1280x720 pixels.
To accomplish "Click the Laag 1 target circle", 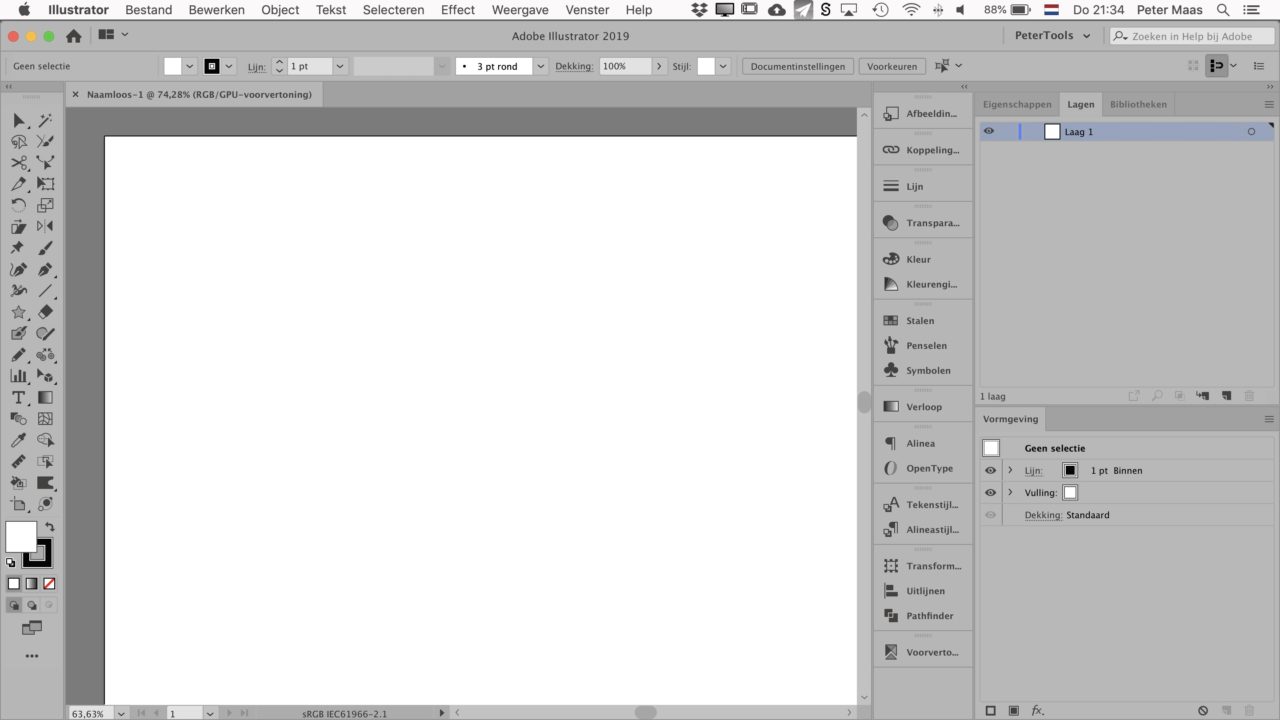I will [1251, 132].
